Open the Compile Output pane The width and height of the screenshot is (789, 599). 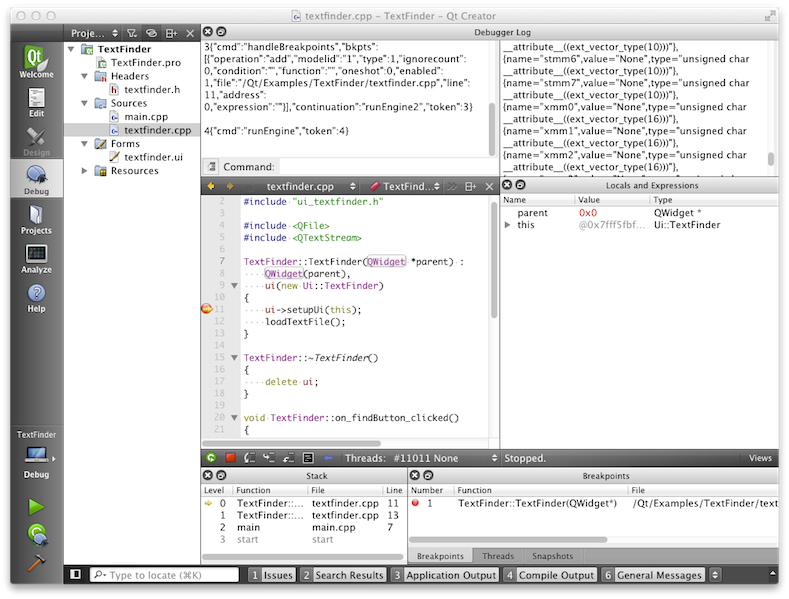point(550,575)
